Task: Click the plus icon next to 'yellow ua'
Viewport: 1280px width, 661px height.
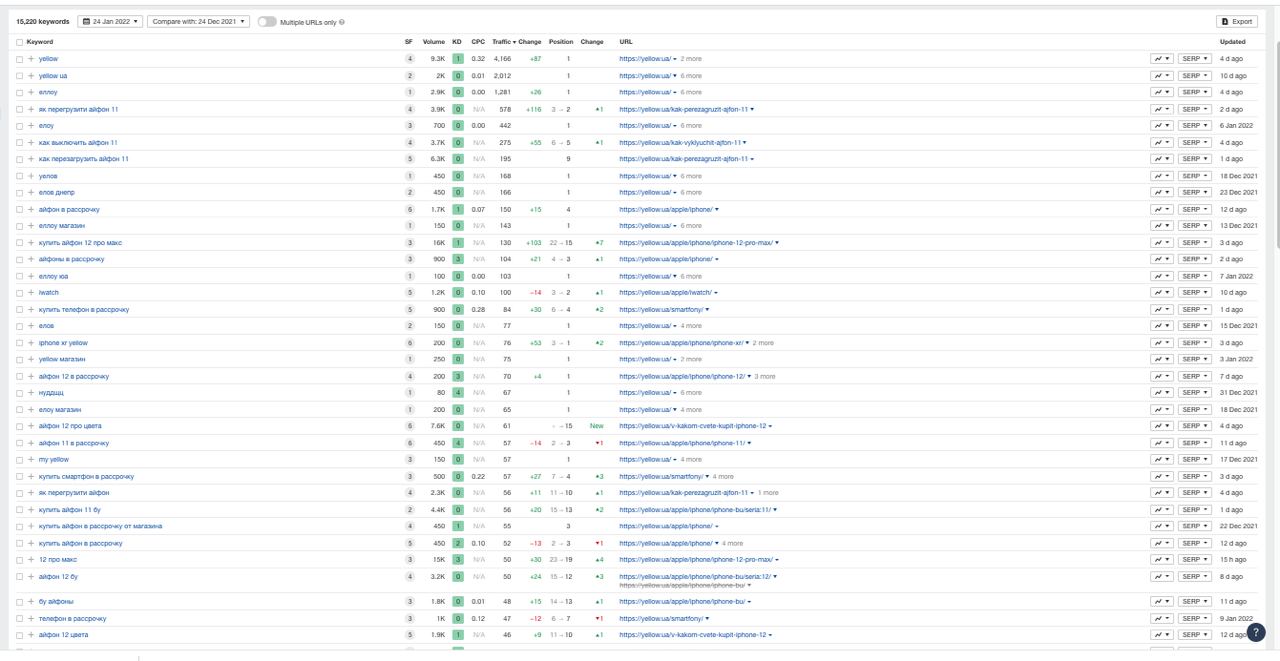Action: [31, 76]
